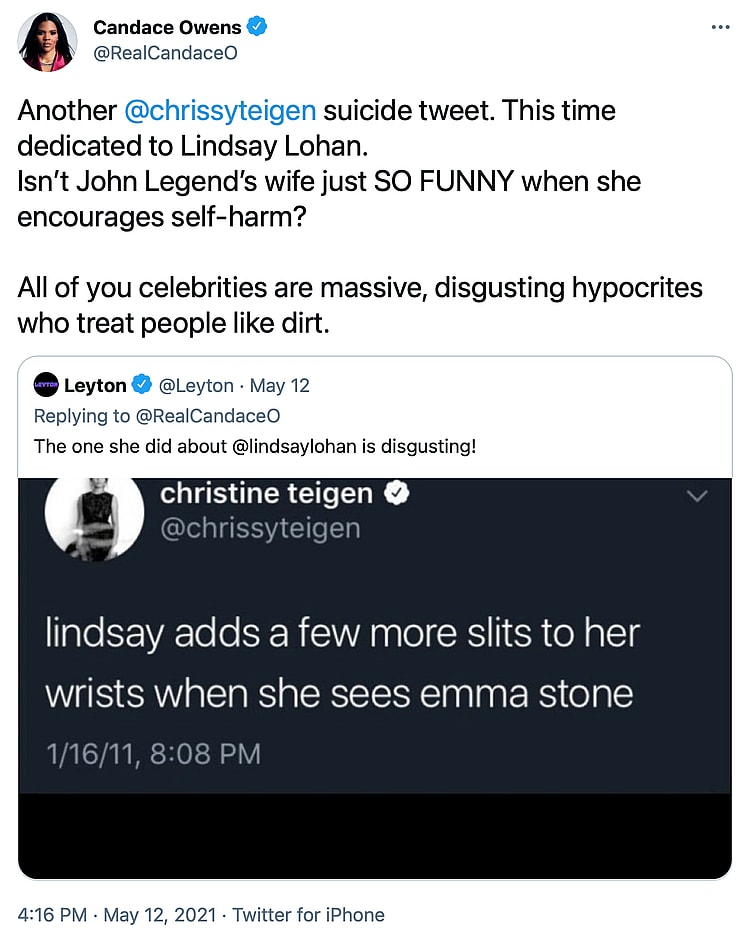Expand the chevron arrow in embedded tweet

pyautogui.click(x=695, y=496)
